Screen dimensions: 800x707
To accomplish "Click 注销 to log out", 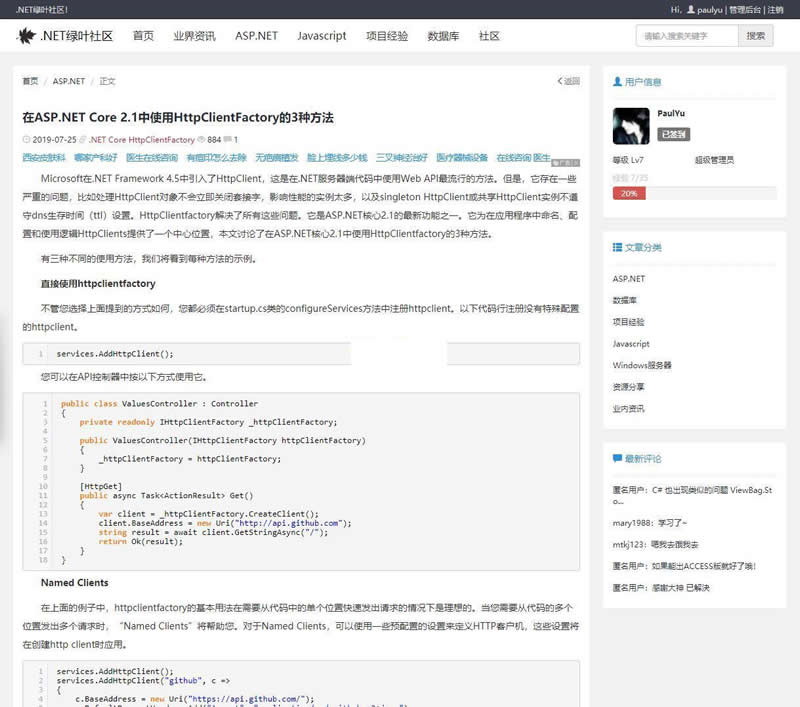I will [x=775, y=9].
